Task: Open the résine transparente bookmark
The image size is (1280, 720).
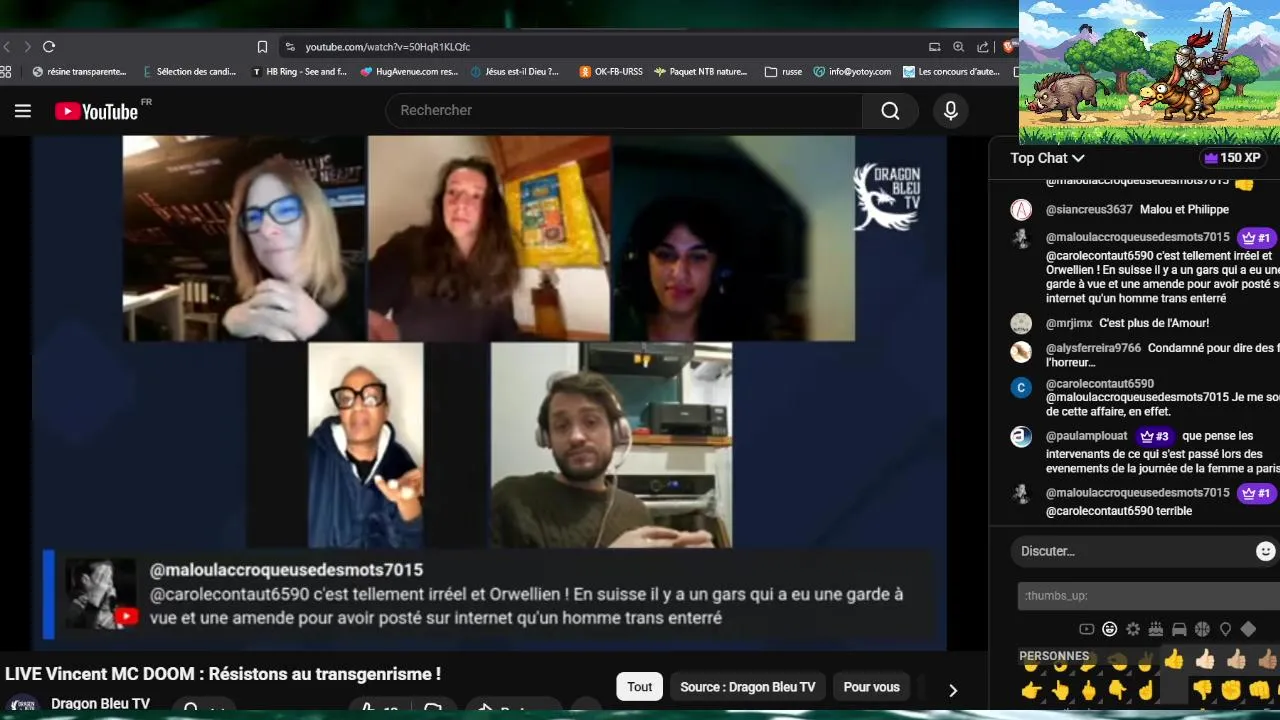Action: point(80,72)
